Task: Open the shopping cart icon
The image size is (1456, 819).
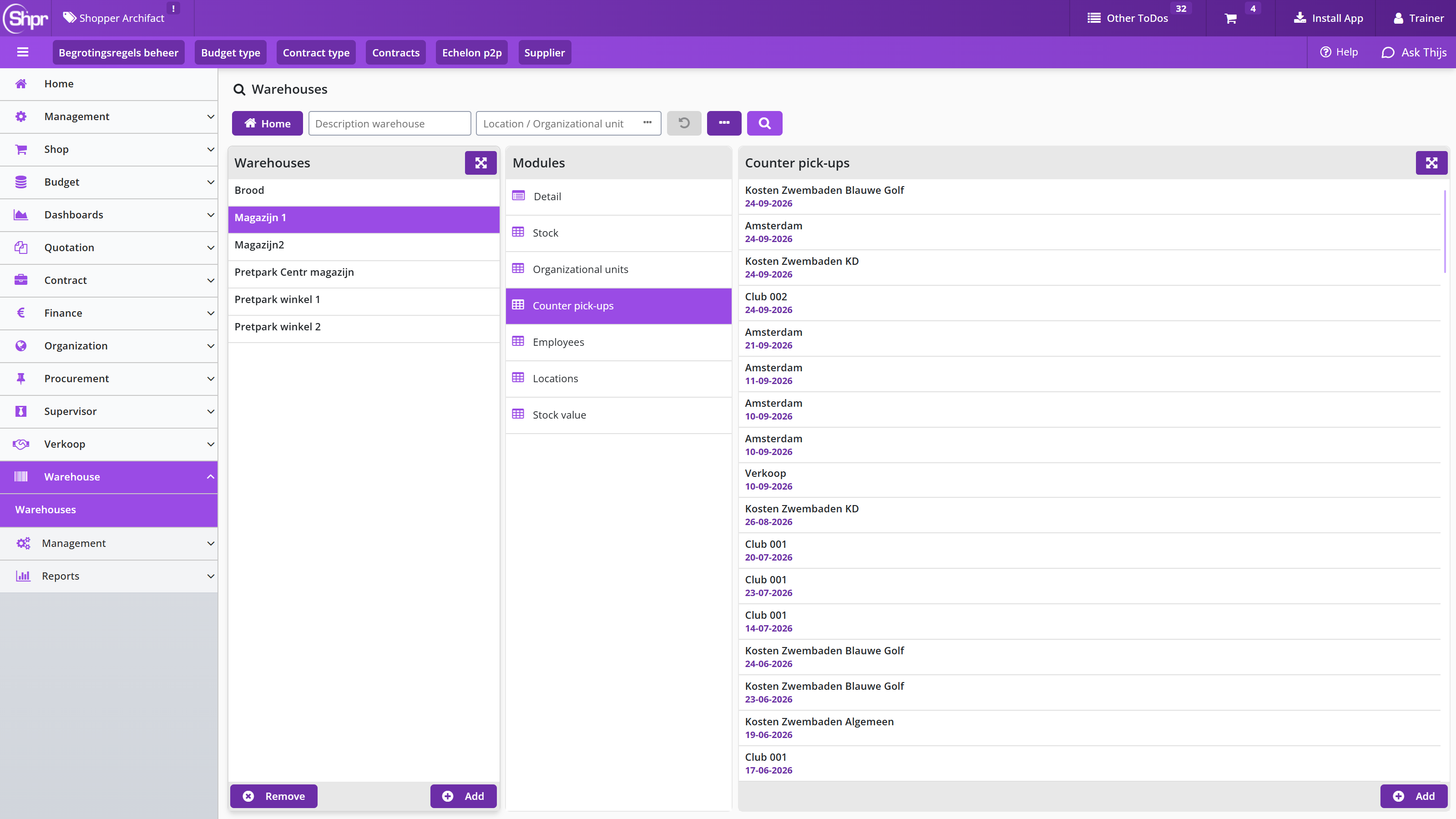Action: tap(1230, 19)
